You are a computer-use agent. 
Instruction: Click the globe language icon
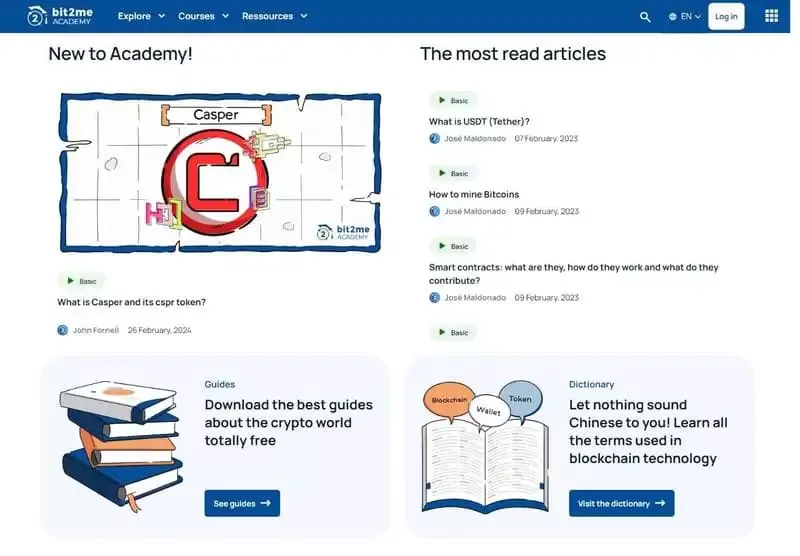click(672, 17)
